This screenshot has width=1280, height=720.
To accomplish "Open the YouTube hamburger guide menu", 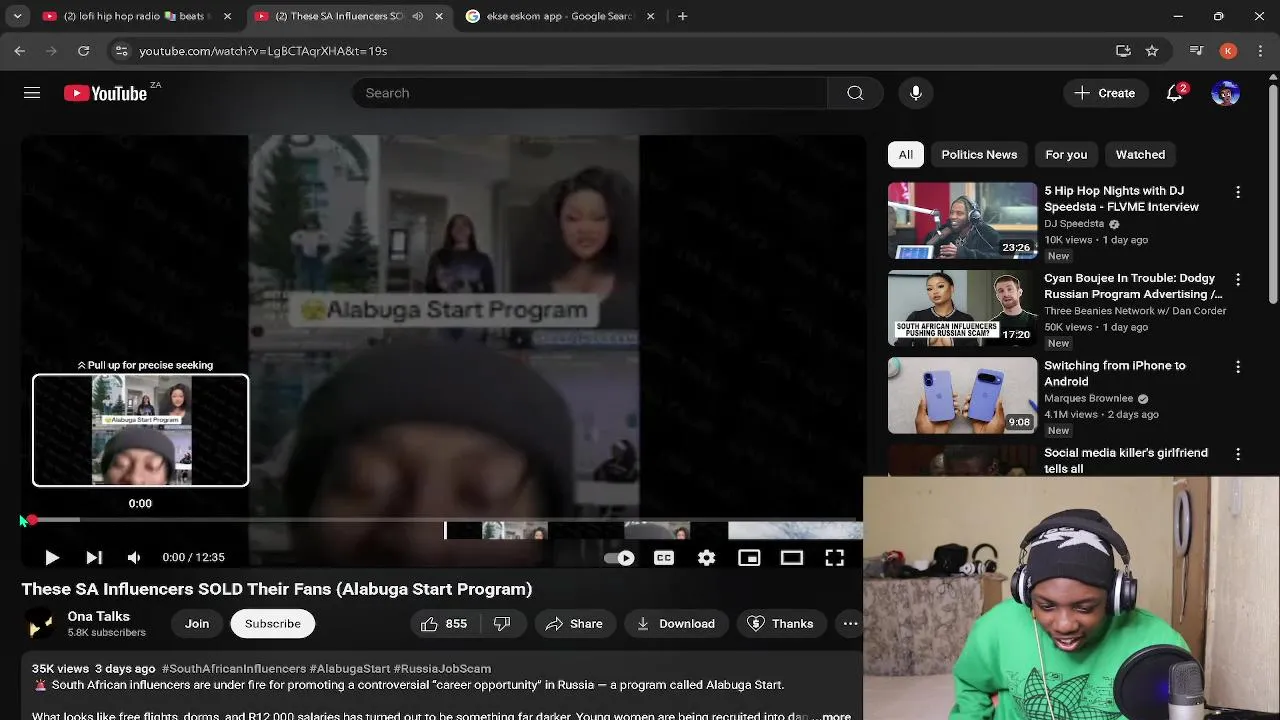I will pos(32,93).
